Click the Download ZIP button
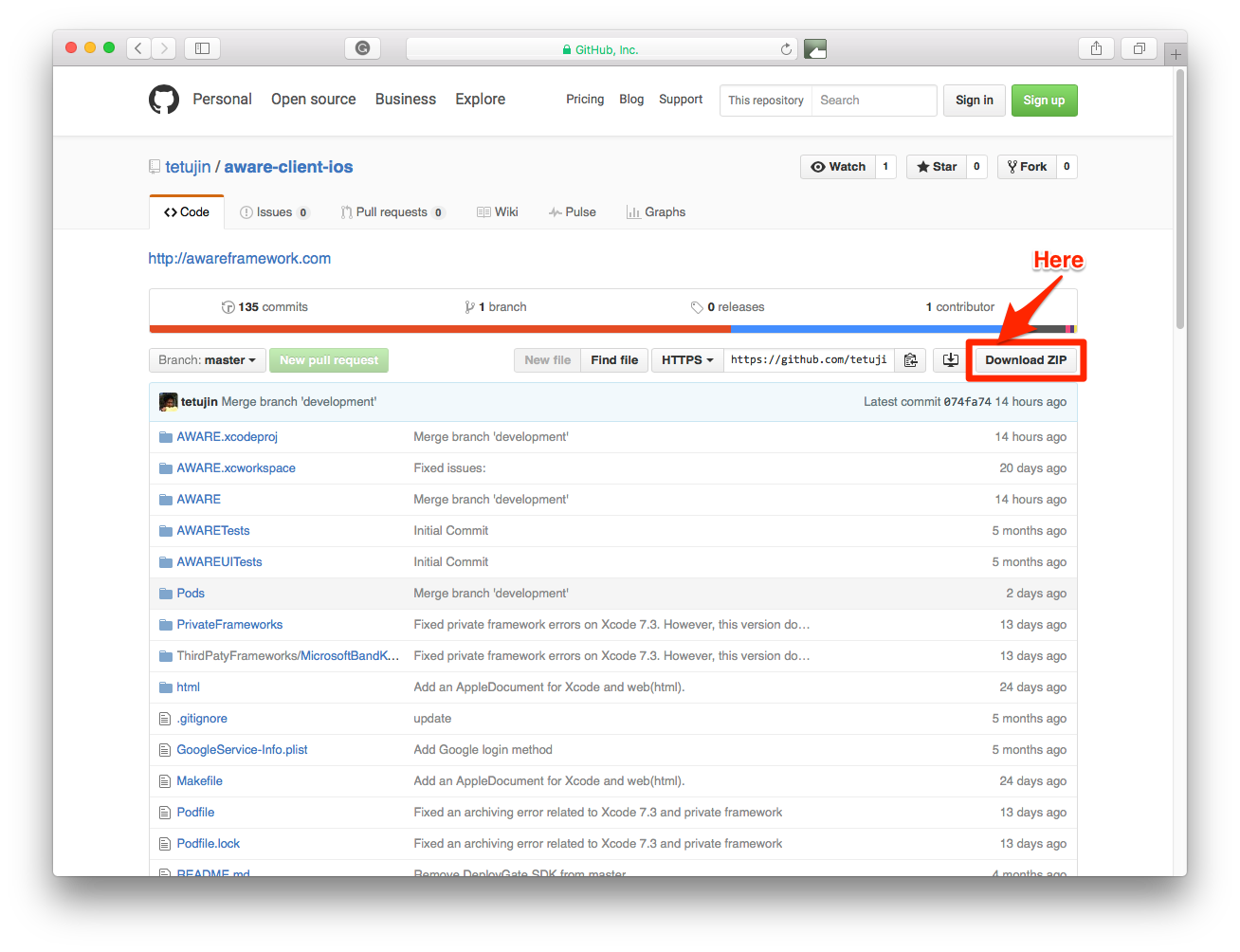 (1026, 360)
